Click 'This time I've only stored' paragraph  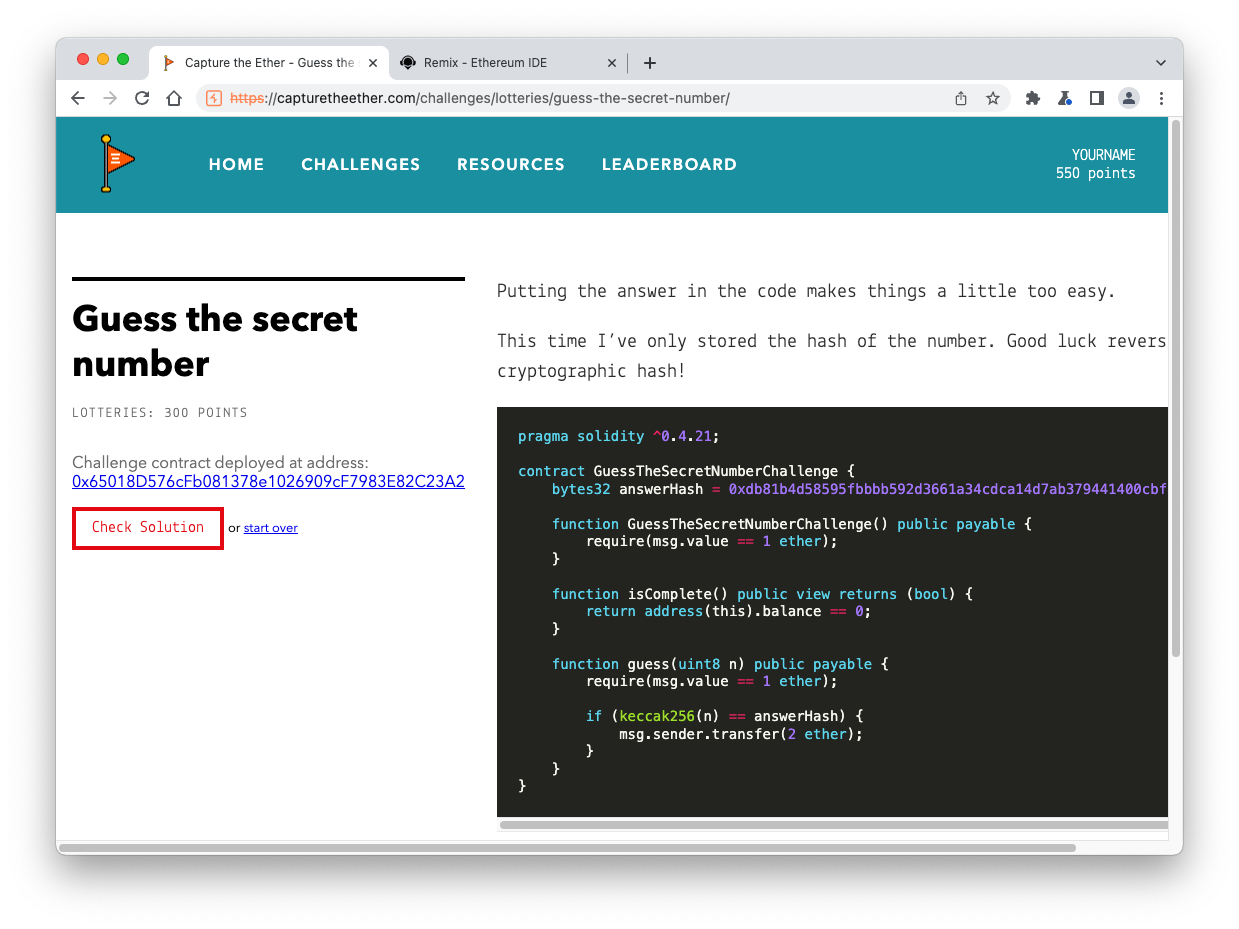[832, 356]
